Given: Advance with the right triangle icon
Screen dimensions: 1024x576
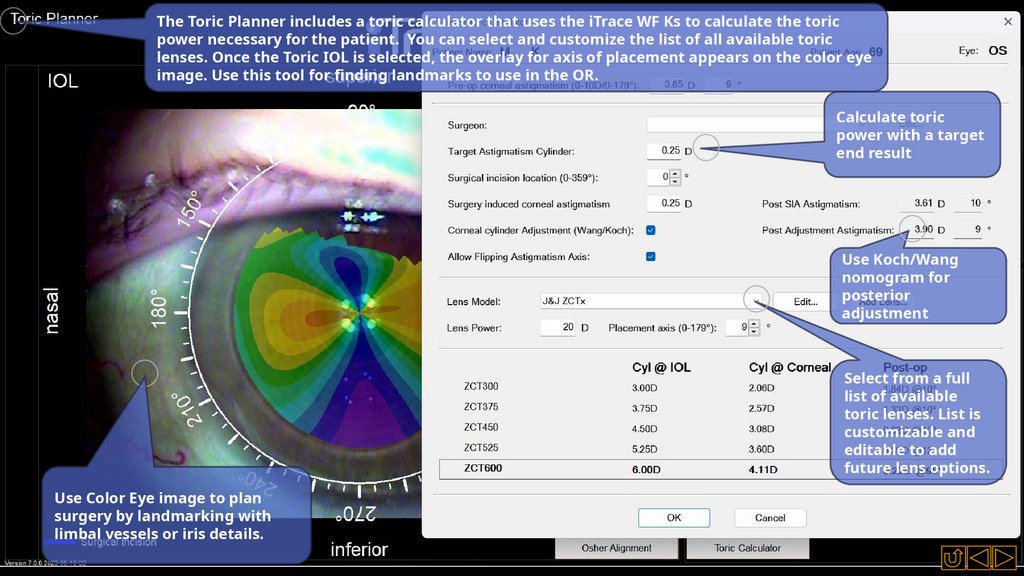Looking at the screenshot, I should click(x=1004, y=558).
